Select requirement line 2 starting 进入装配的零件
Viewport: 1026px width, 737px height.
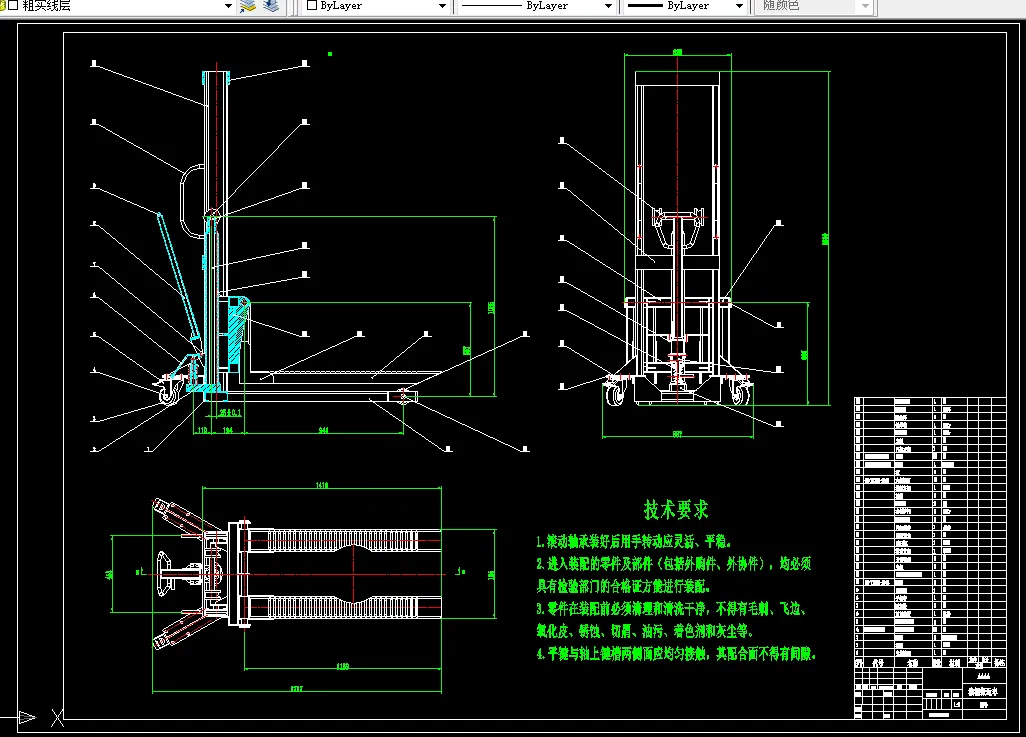tap(674, 564)
